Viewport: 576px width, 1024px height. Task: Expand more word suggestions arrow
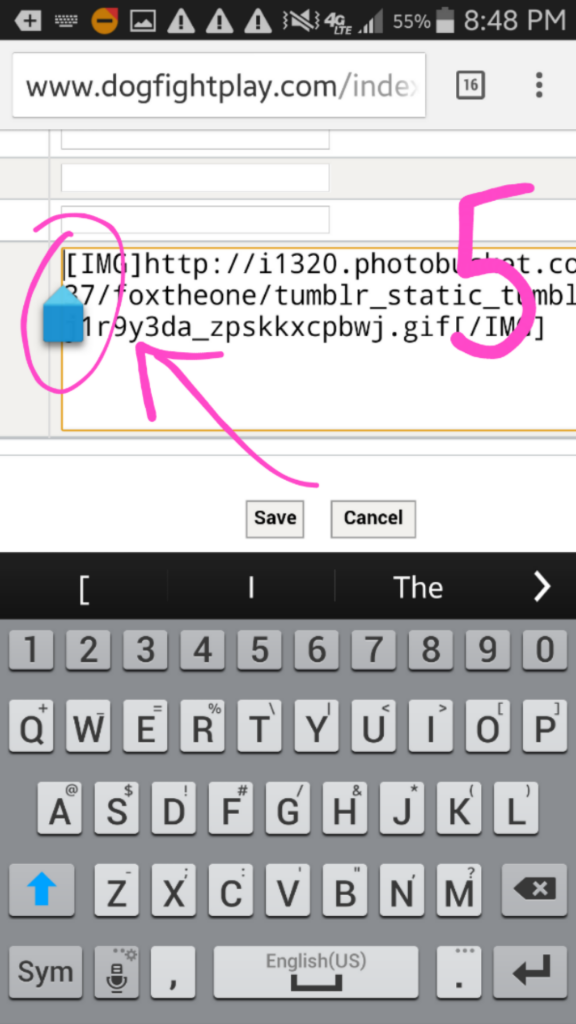click(542, 587)
